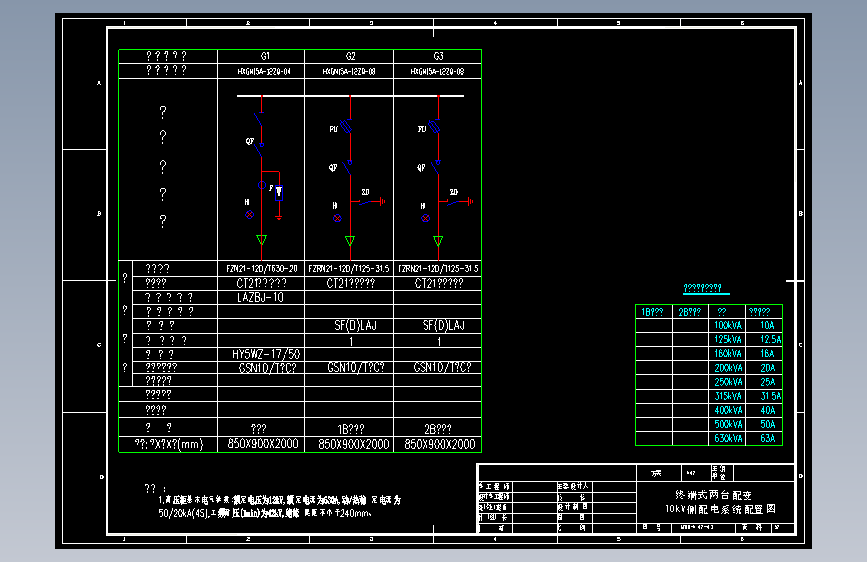
Task: Click the QF switch label in G2 schematic
Action: click(333, 167)
